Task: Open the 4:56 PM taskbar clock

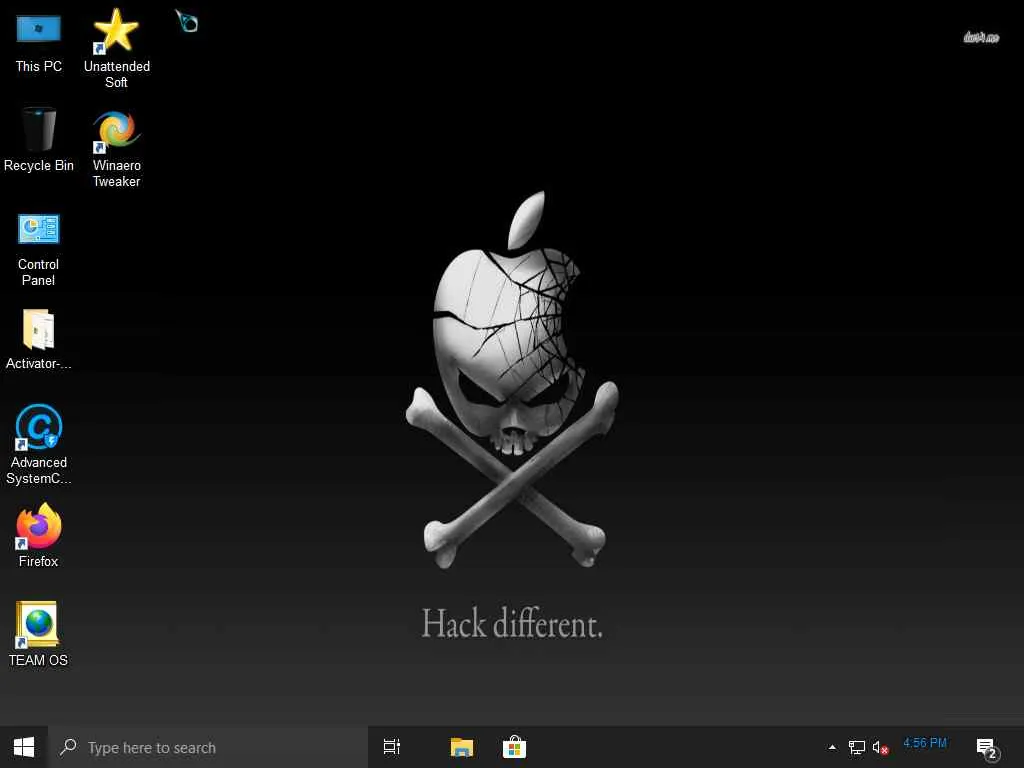Action: (x=925, y=743)
